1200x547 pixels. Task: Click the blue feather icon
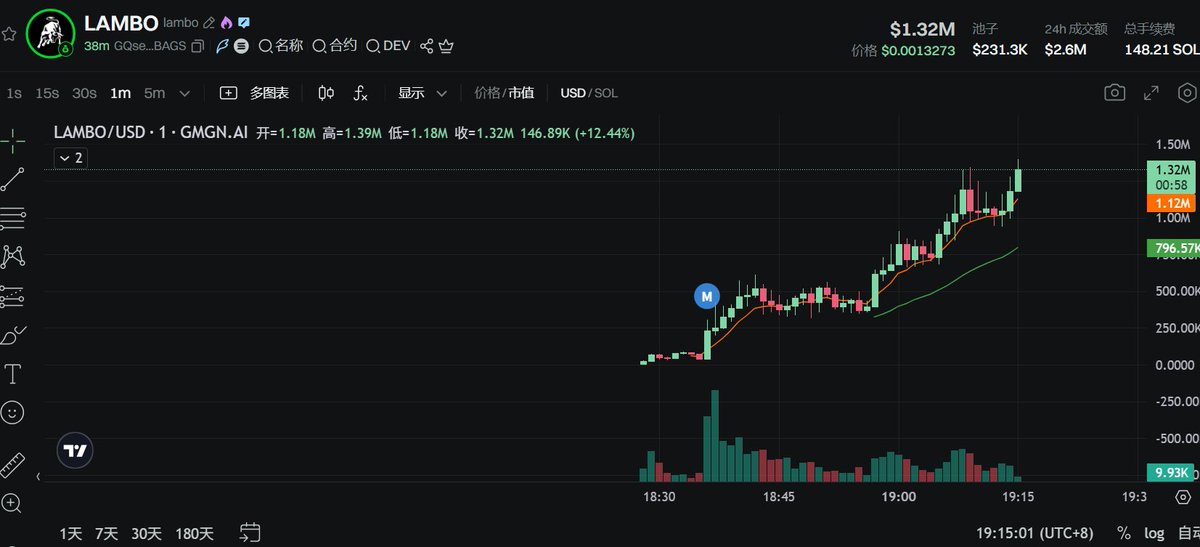tap(222, 46)
